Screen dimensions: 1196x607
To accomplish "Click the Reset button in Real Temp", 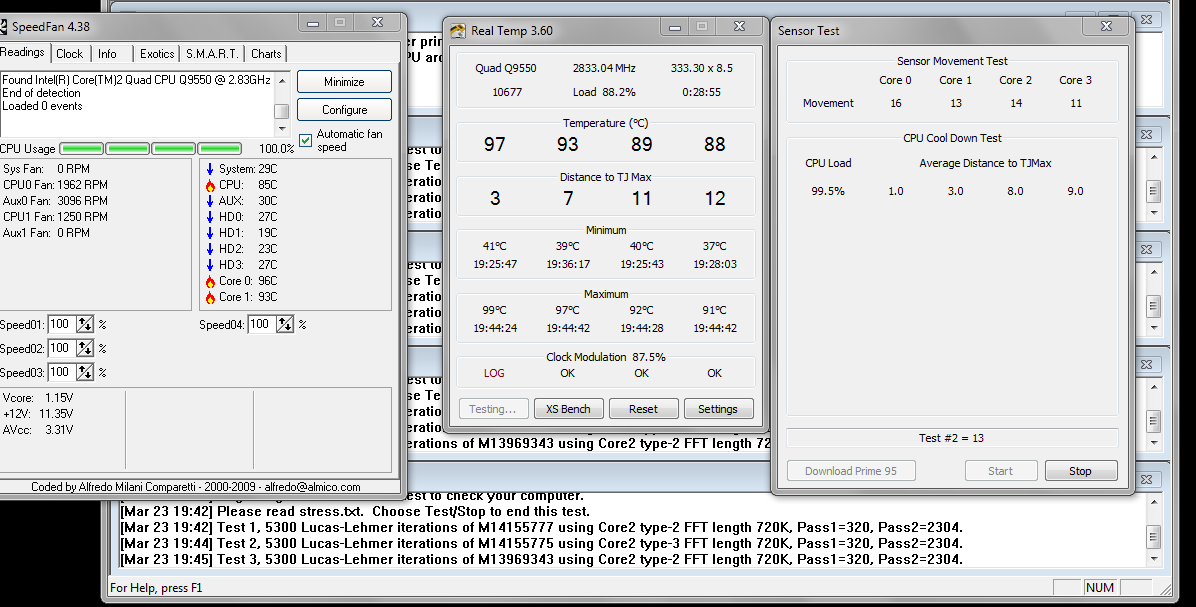I will [643, 409].
